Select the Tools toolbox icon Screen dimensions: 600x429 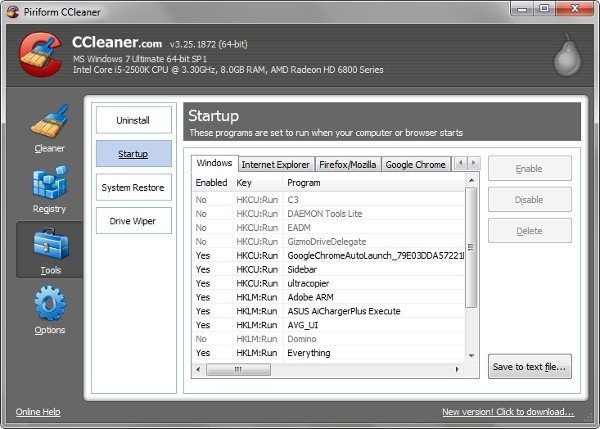coord(51,244)
